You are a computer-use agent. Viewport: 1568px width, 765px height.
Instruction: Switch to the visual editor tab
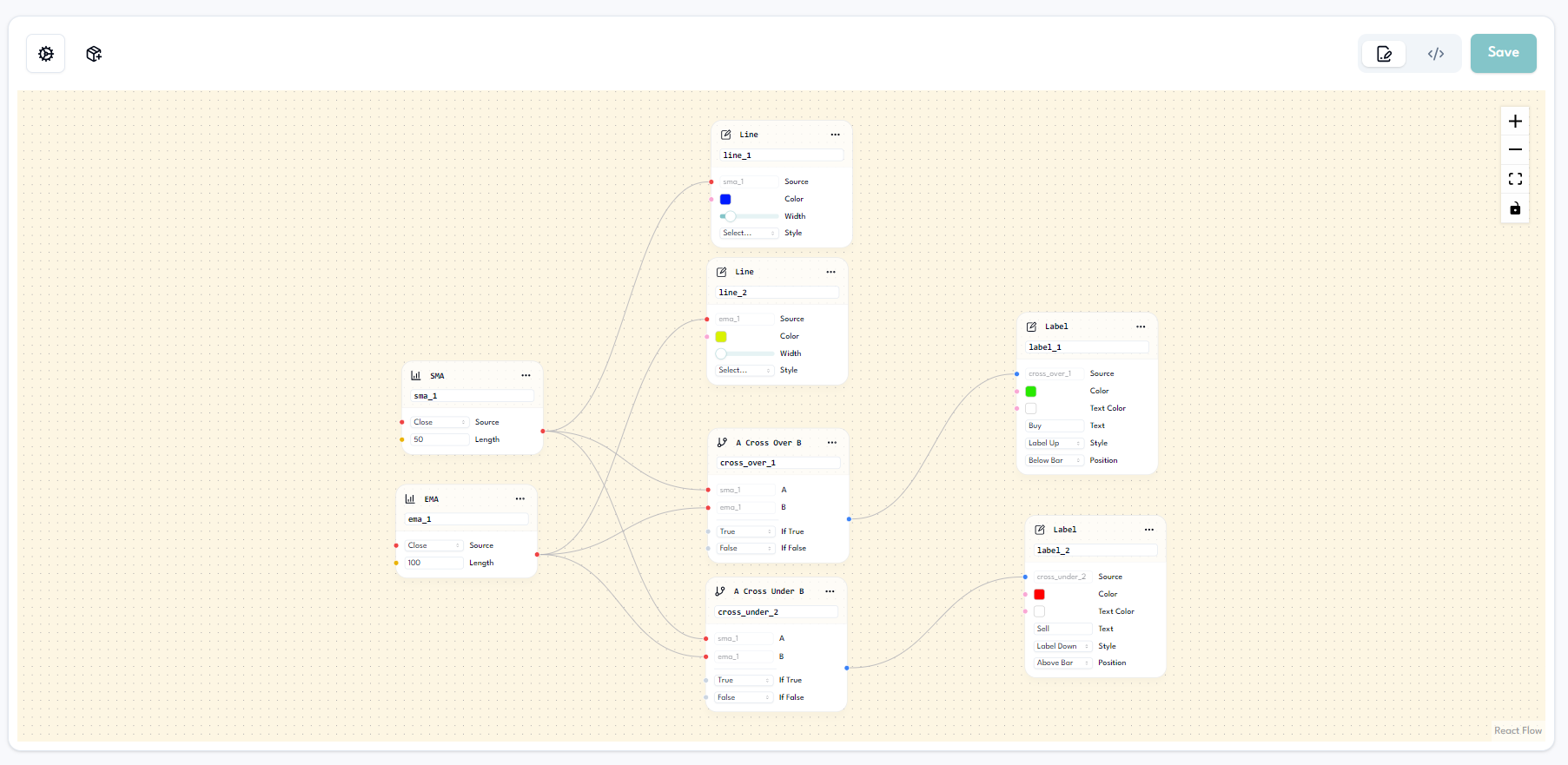tap(1384, 54)
